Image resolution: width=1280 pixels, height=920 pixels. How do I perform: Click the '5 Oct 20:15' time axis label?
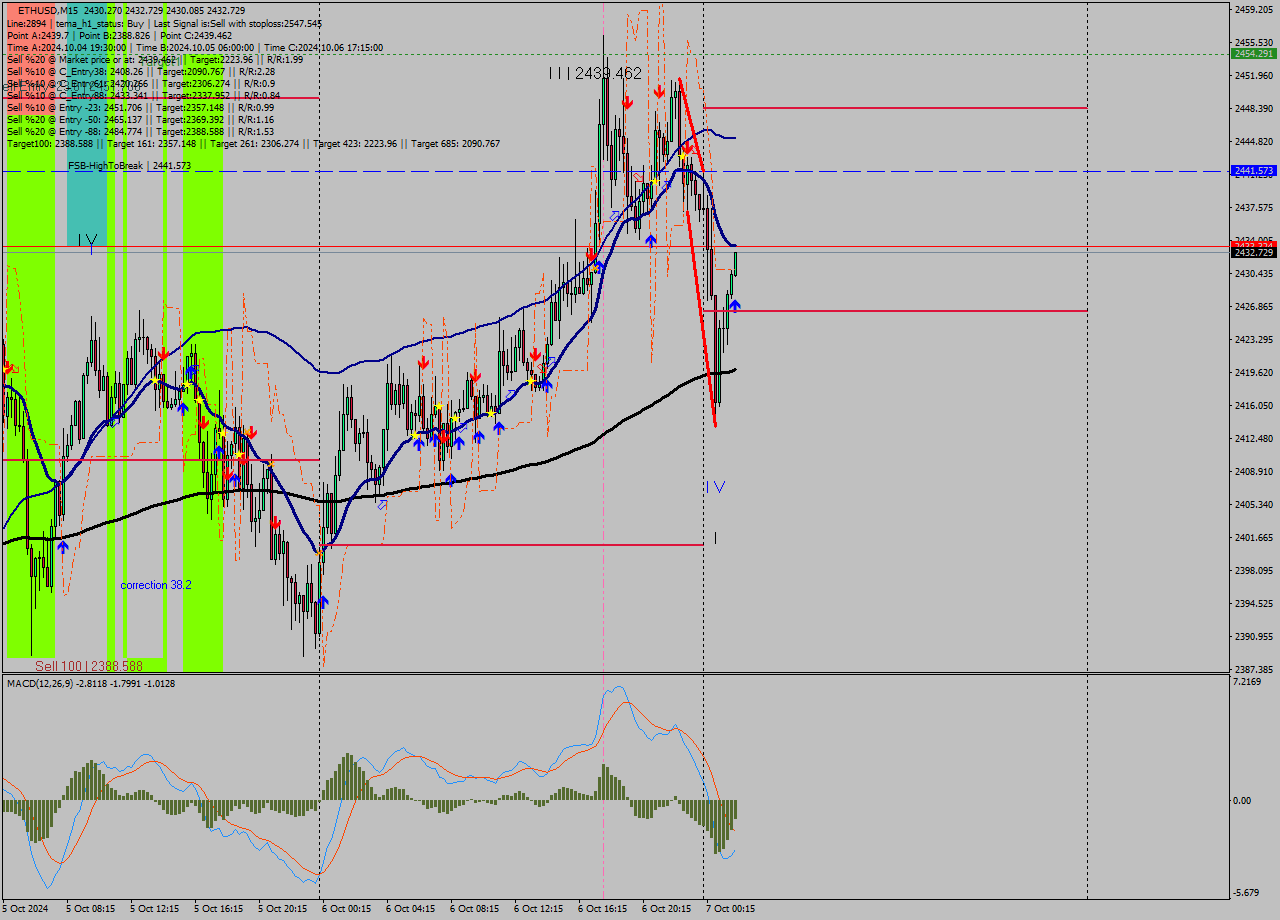[283, 909]
